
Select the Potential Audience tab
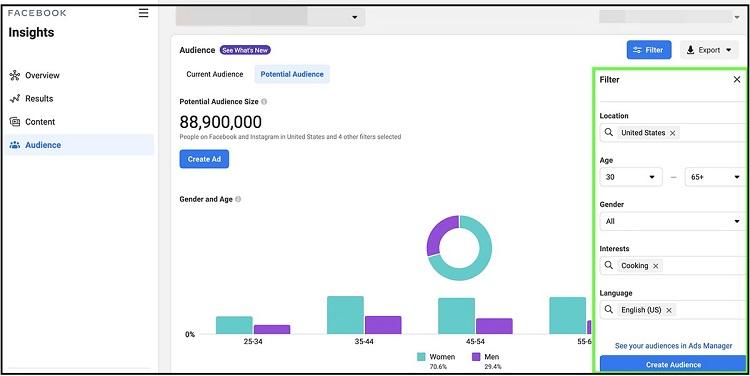tap(292, 74)
